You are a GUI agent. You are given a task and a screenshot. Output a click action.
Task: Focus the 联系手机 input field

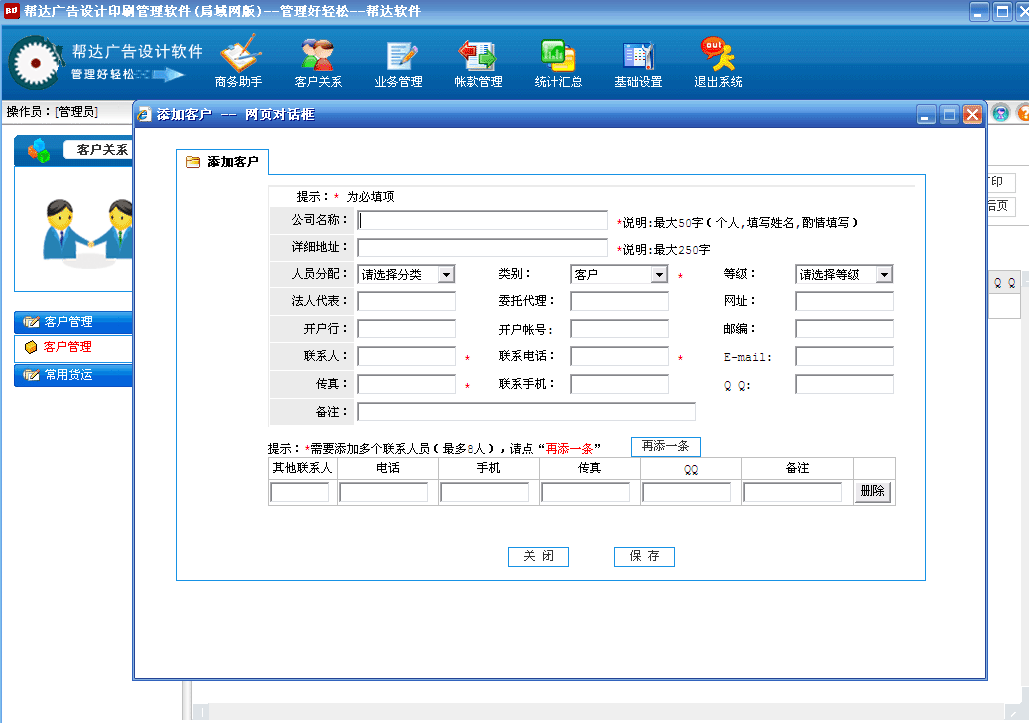click(x=620, y=384)
